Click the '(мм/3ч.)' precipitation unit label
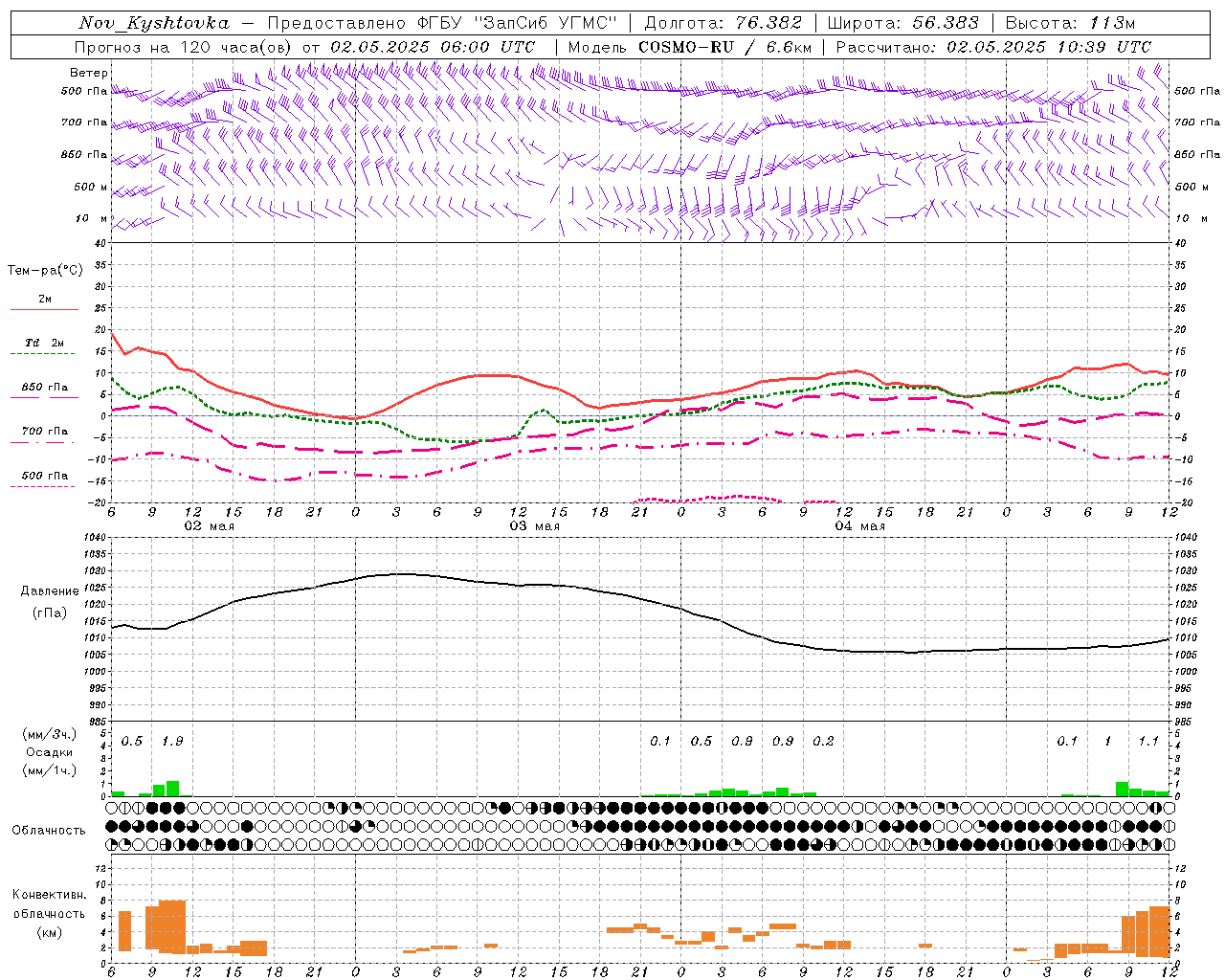 (x=49, y=734)
